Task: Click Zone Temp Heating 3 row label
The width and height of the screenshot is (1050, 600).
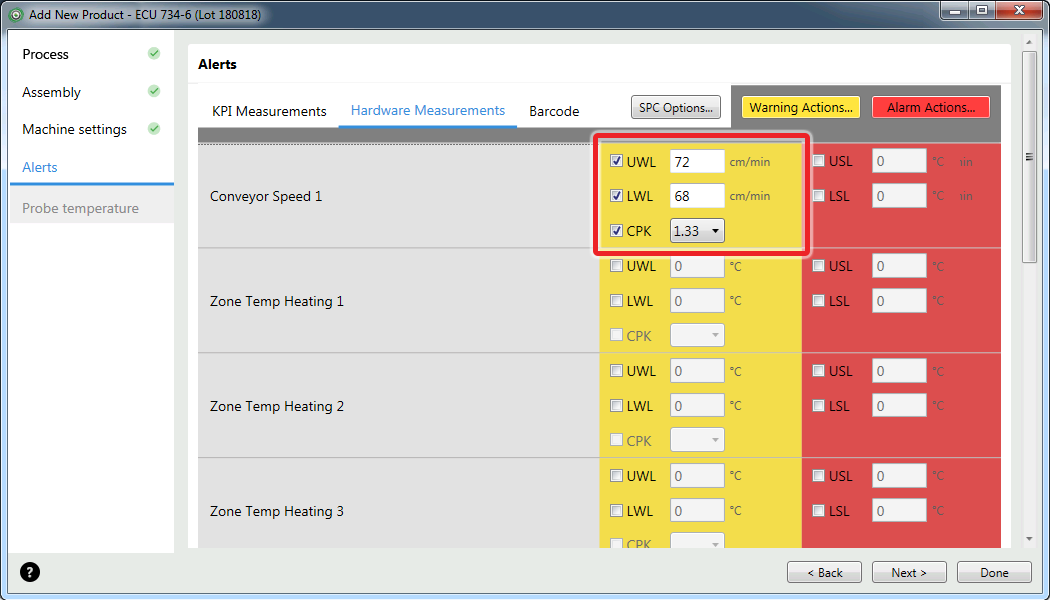Action: tap(277, 511)
